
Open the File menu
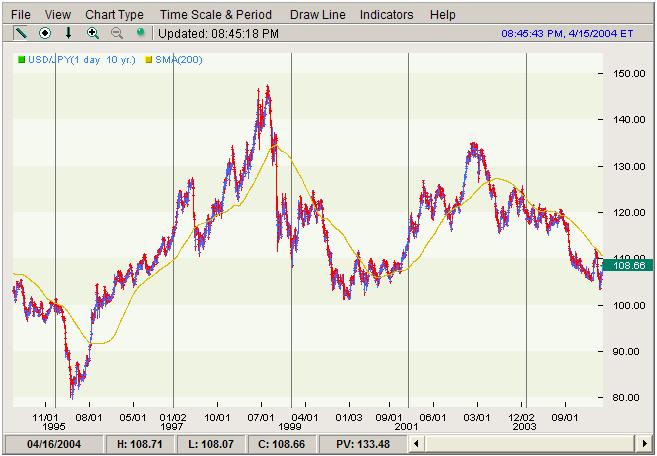[21, 15]
